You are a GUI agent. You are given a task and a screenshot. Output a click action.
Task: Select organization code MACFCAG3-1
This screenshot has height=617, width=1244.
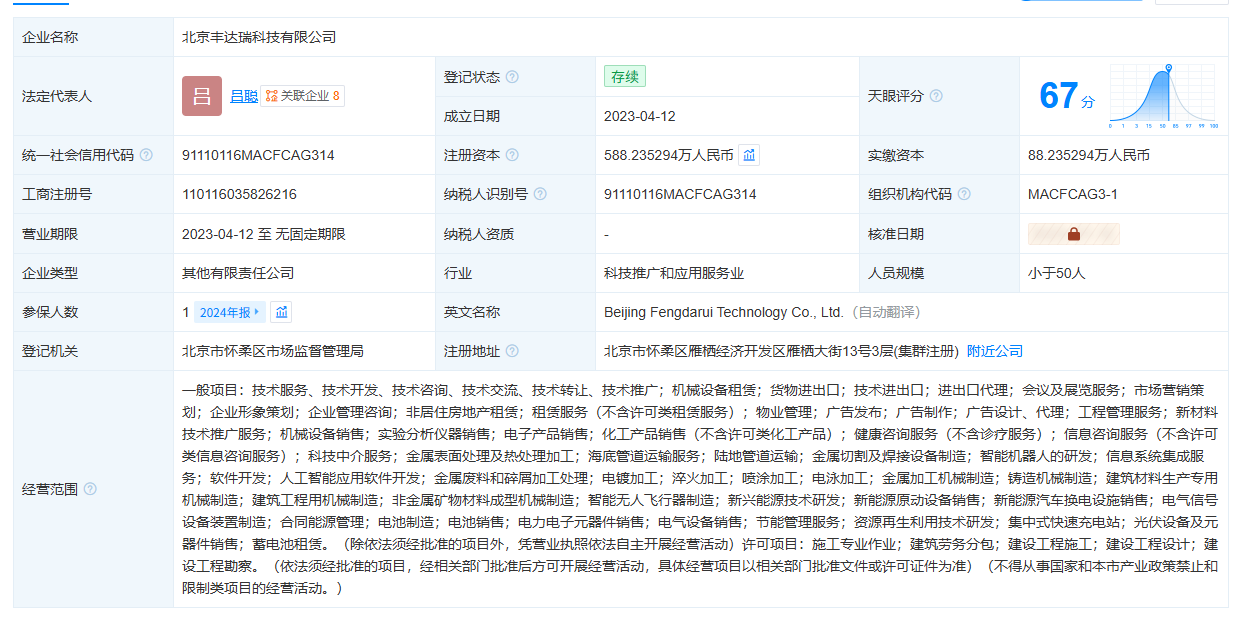1073,194
